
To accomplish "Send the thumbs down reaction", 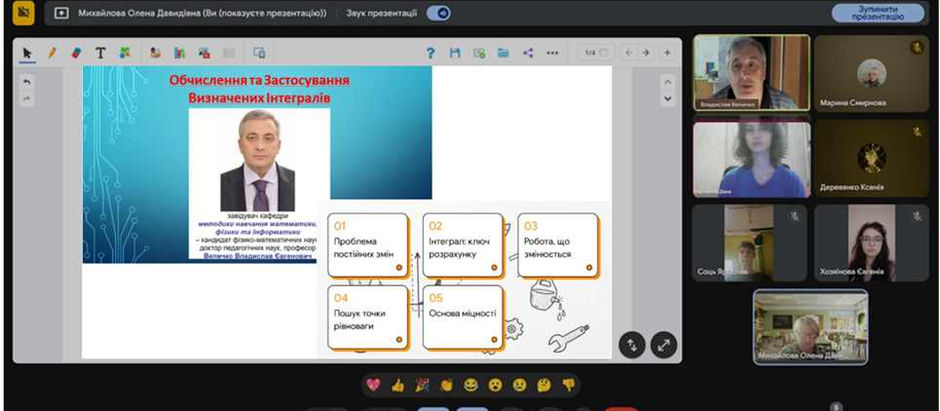I will pyautogui.click(x=568, y=385).
